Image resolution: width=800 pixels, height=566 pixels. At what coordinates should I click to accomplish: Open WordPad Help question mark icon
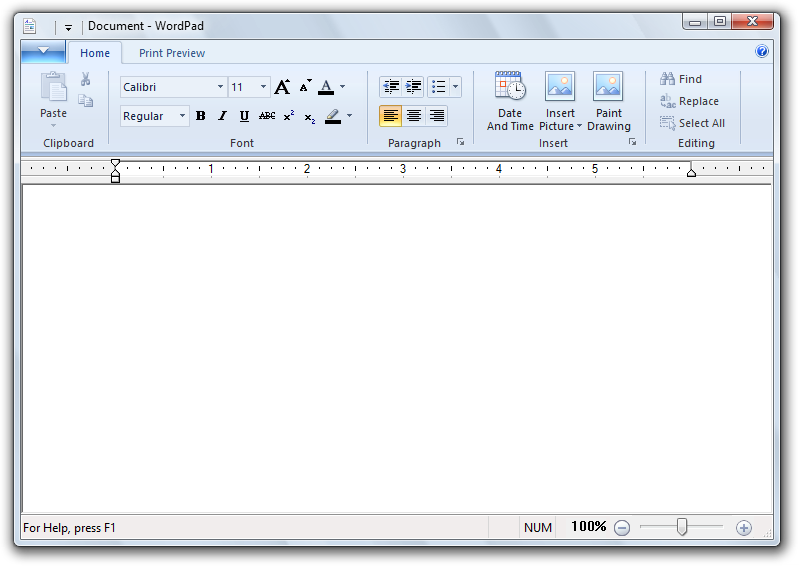point(762,51)
